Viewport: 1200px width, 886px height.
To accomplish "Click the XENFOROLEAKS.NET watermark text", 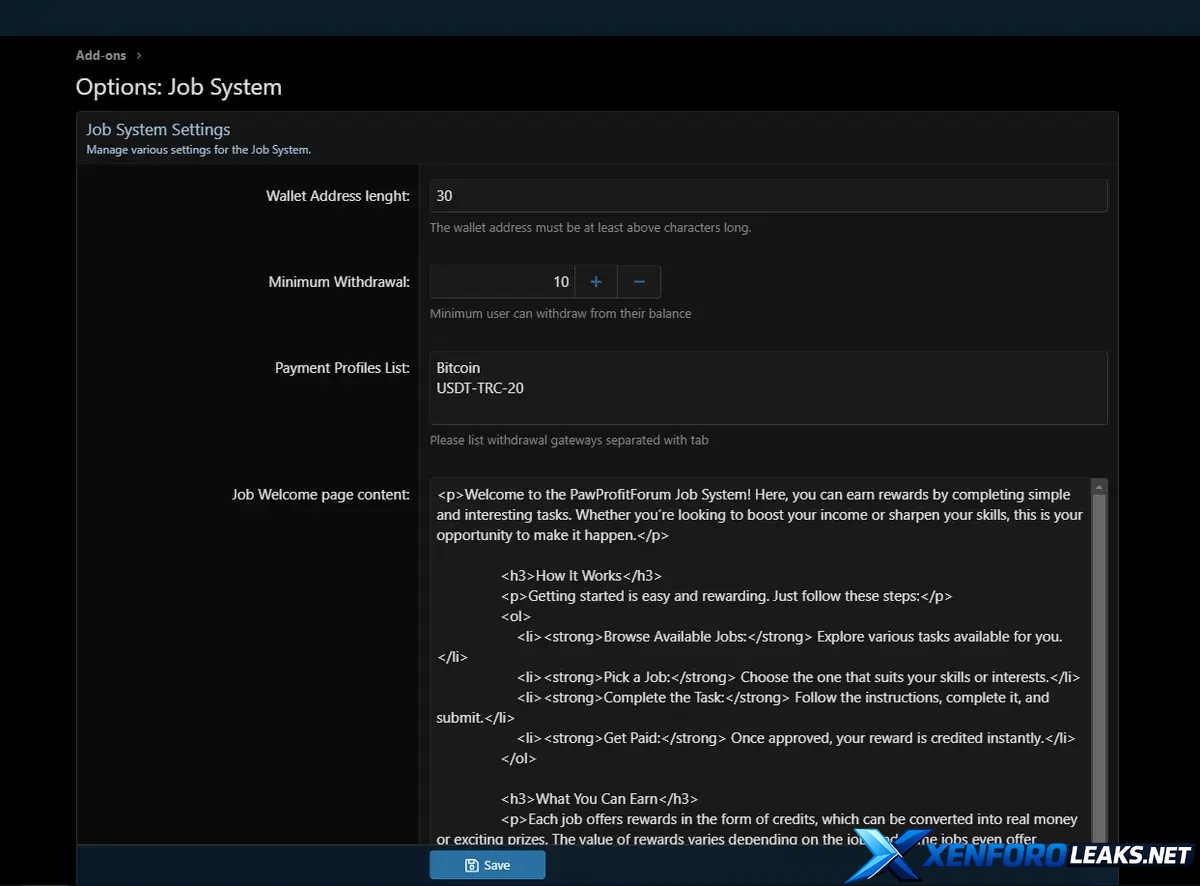I will coord(1057,856).
